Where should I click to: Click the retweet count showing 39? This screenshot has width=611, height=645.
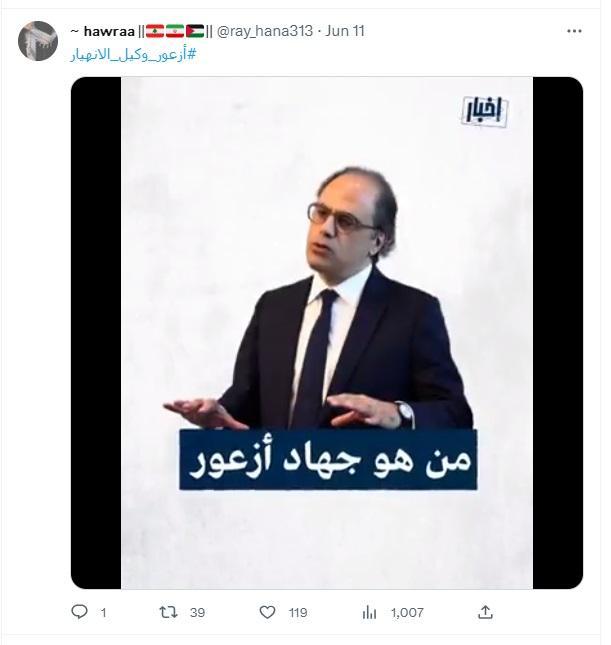pos(197,613)
